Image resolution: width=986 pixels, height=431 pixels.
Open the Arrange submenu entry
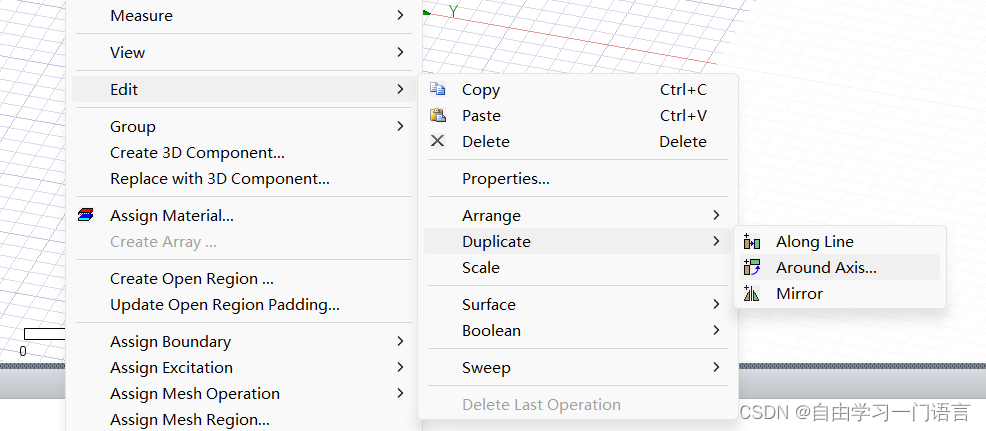(x=578, y=216)
